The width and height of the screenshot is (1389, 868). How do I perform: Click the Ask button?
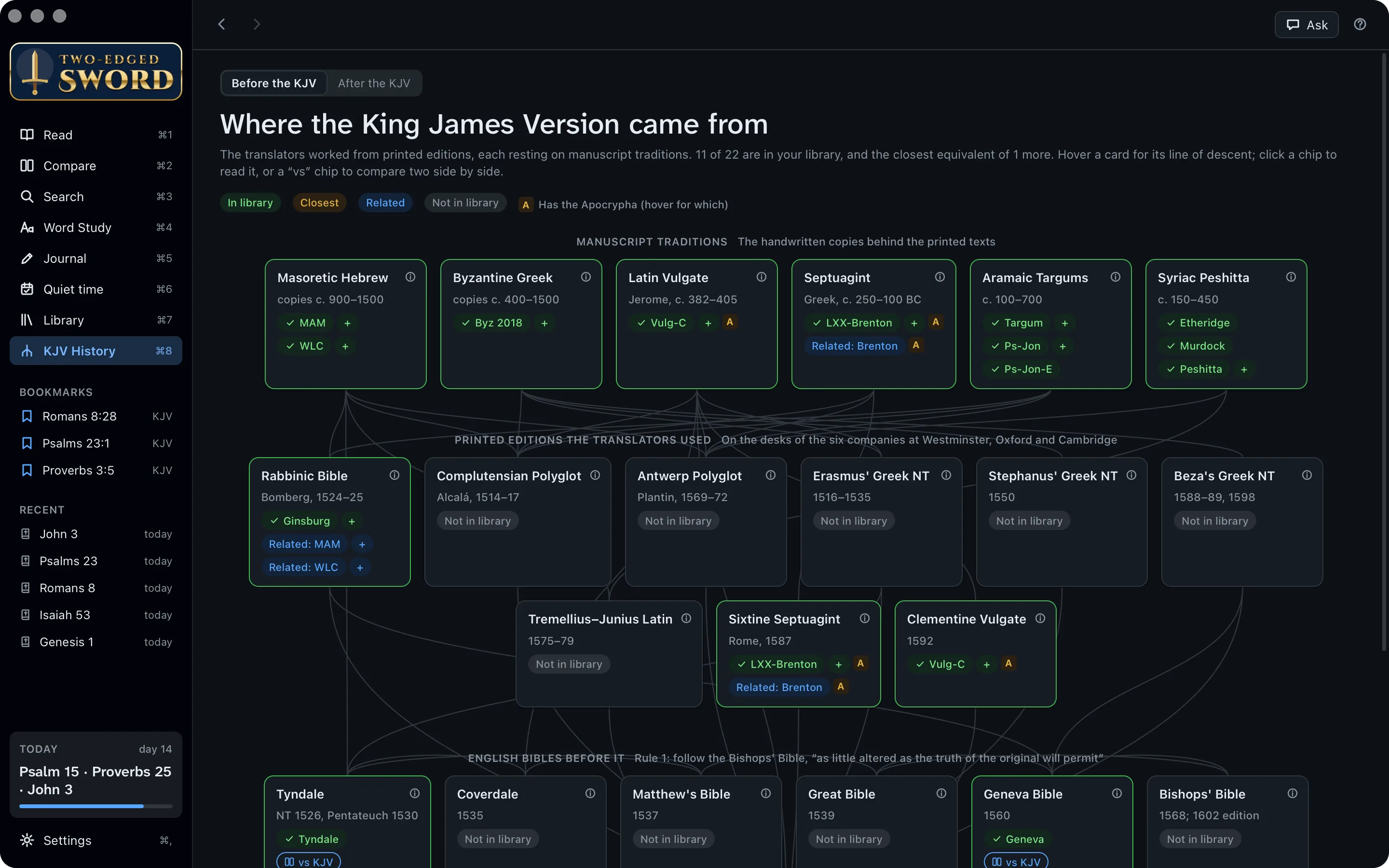coord(1307,25)
